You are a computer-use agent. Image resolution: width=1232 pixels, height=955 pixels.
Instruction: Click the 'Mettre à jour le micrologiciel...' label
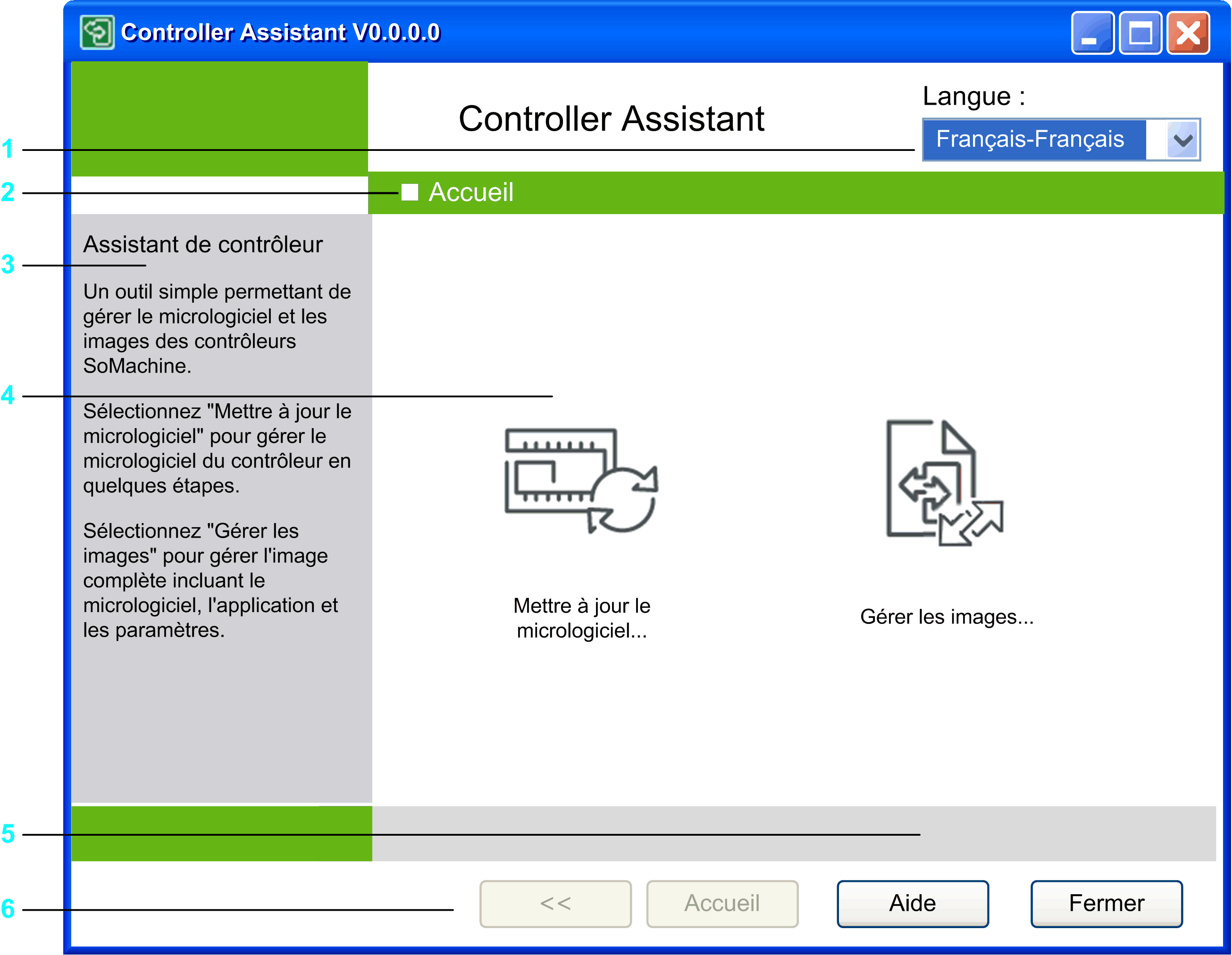582,618
